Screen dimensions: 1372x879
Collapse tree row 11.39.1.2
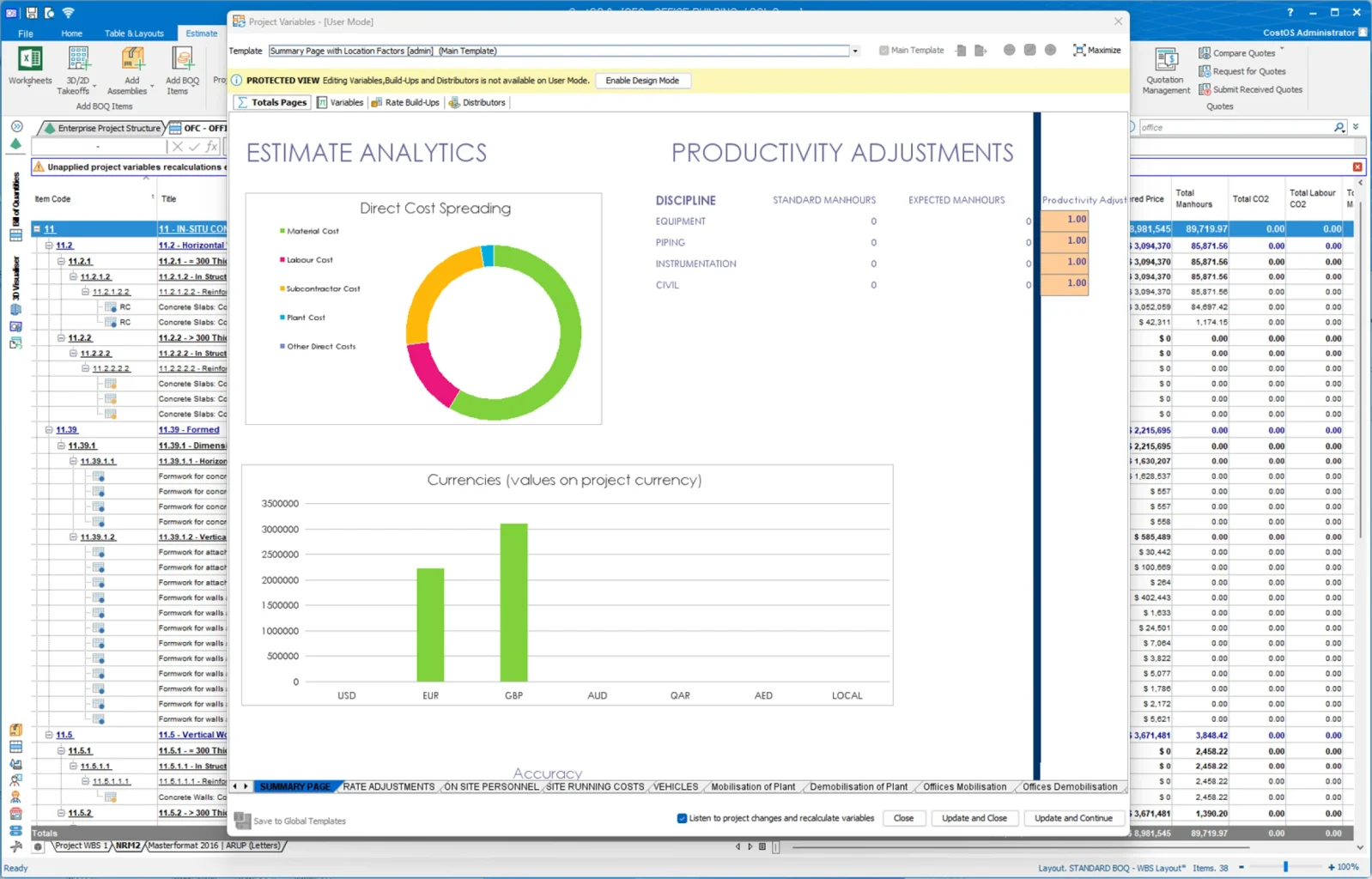pyautogui.click(x=73, y=537)
